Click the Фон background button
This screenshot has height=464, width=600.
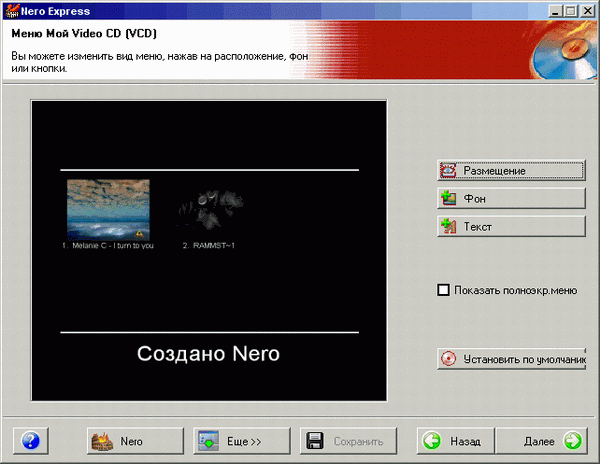point(511,198)
